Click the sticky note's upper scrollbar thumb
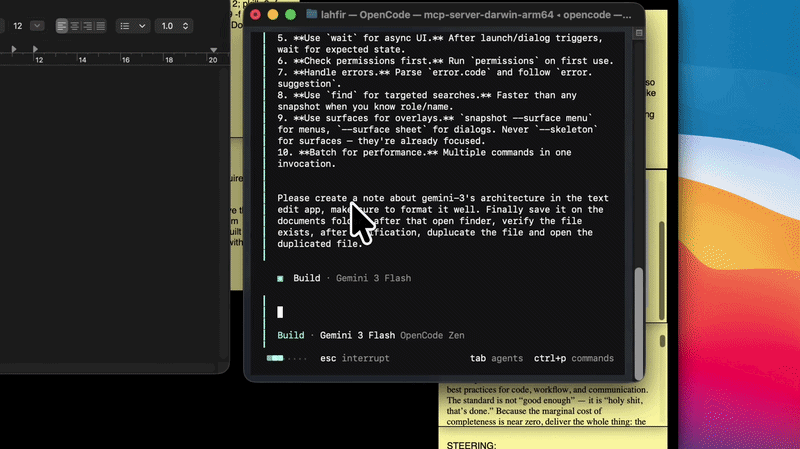800x449 pixels. pyautogui.click(x=662, y=270)
